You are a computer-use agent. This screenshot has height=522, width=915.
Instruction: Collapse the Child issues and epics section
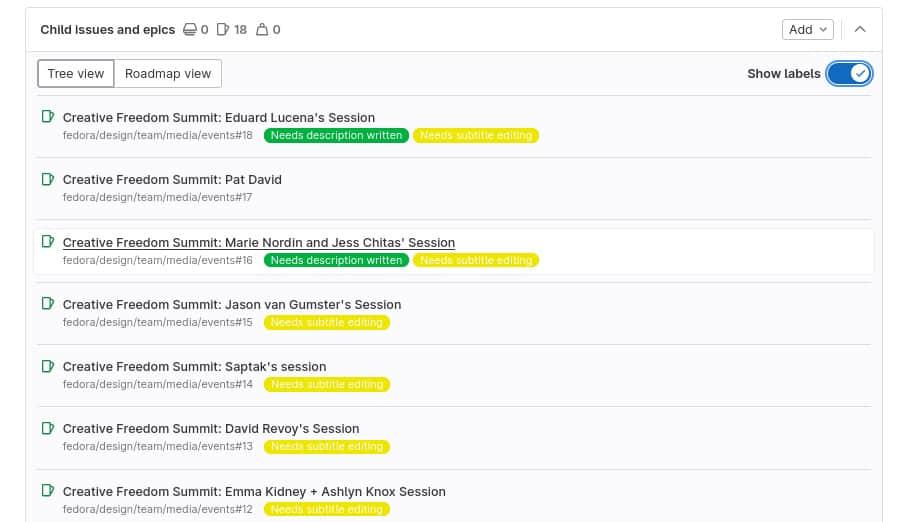click(x=860, y=30)
